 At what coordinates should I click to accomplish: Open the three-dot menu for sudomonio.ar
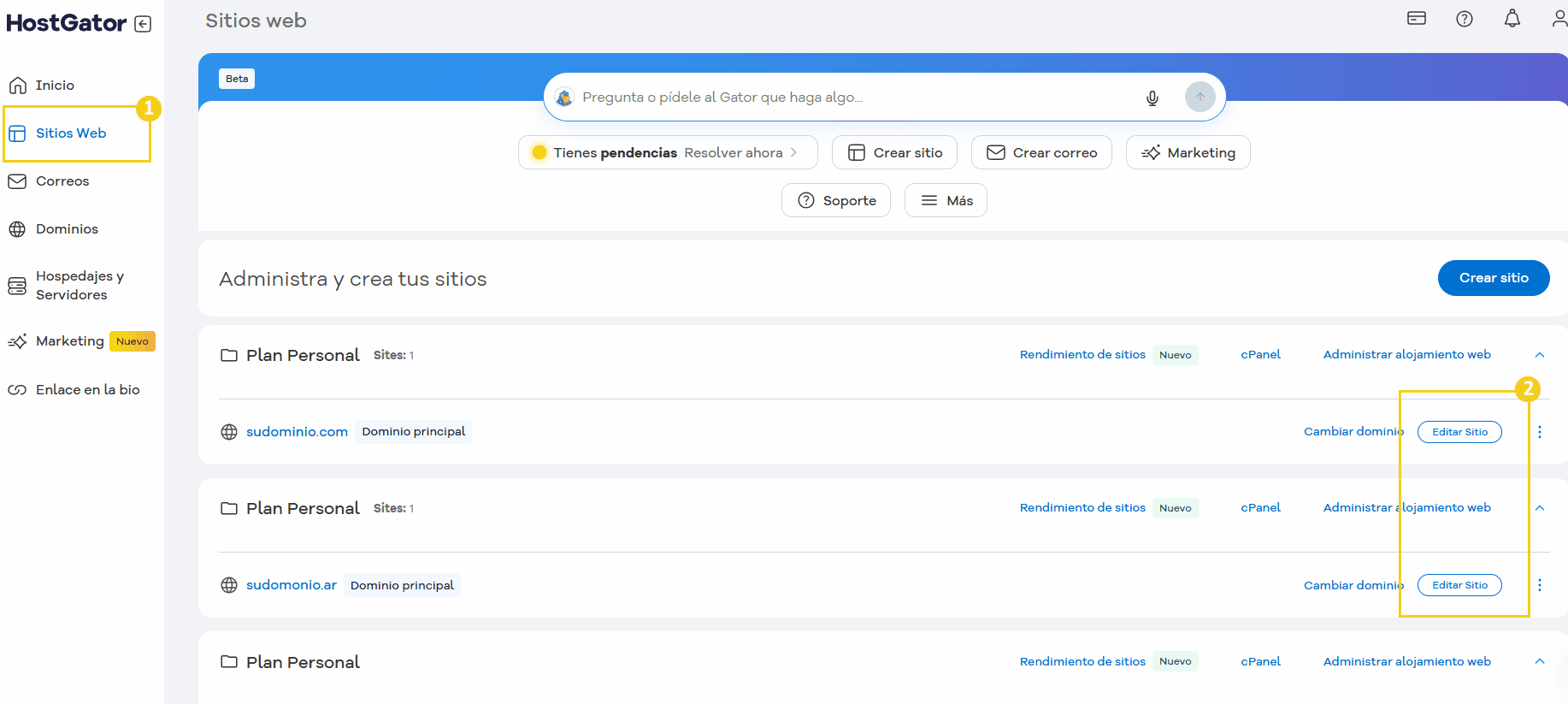pyautogui.click(x=1540, y=585)
